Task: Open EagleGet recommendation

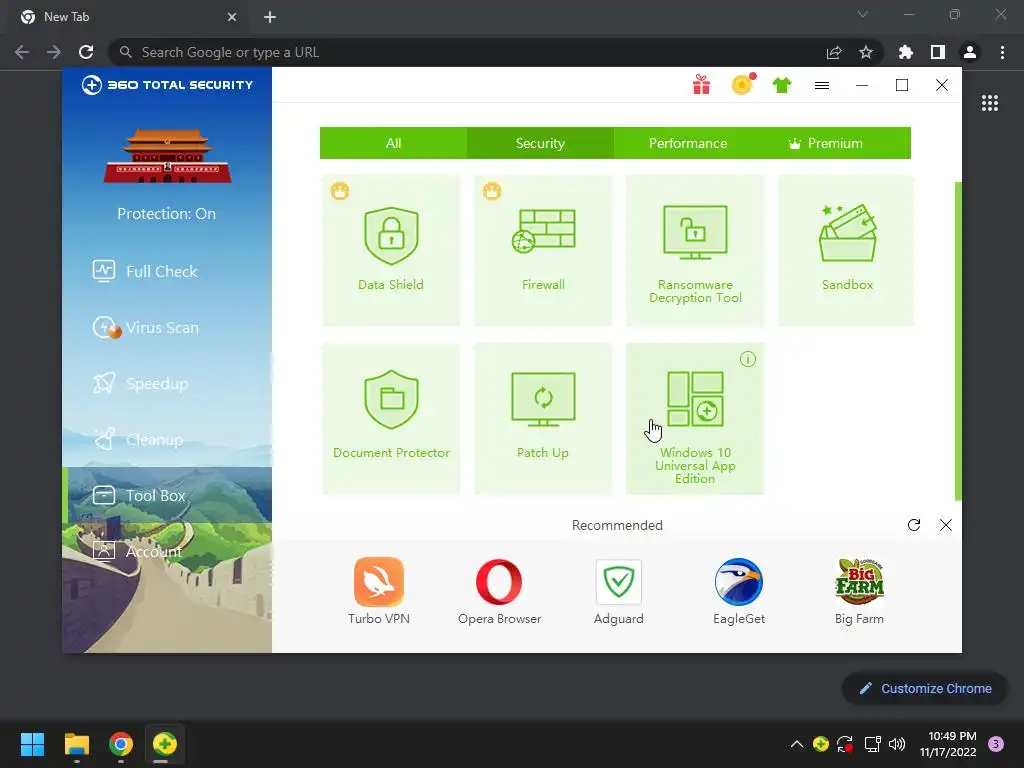Action: 739,591
